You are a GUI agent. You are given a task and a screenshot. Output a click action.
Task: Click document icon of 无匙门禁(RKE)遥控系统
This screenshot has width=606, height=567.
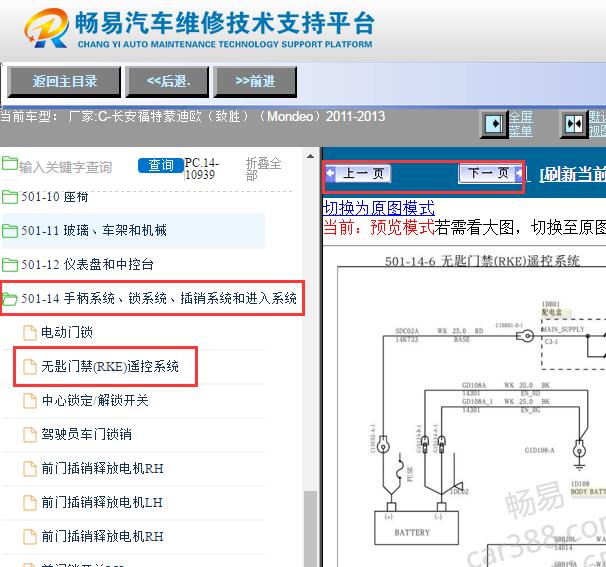30,367
